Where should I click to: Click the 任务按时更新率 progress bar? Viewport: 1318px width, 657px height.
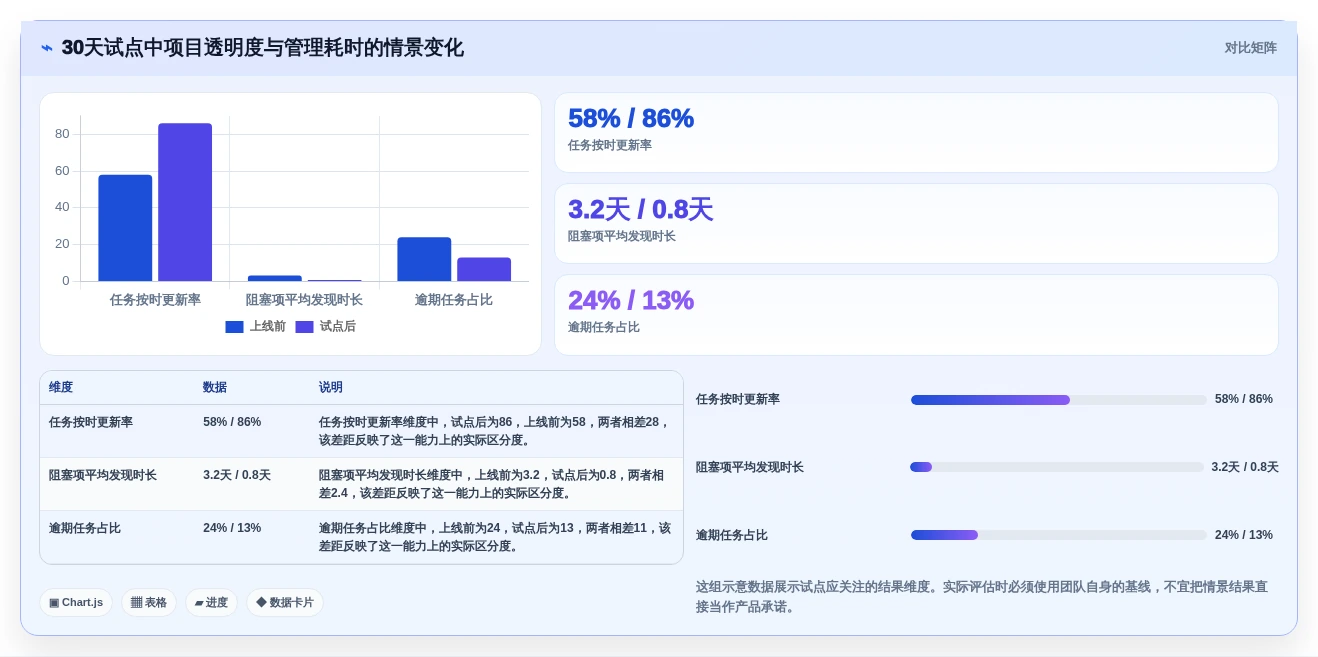[1058, 400]
